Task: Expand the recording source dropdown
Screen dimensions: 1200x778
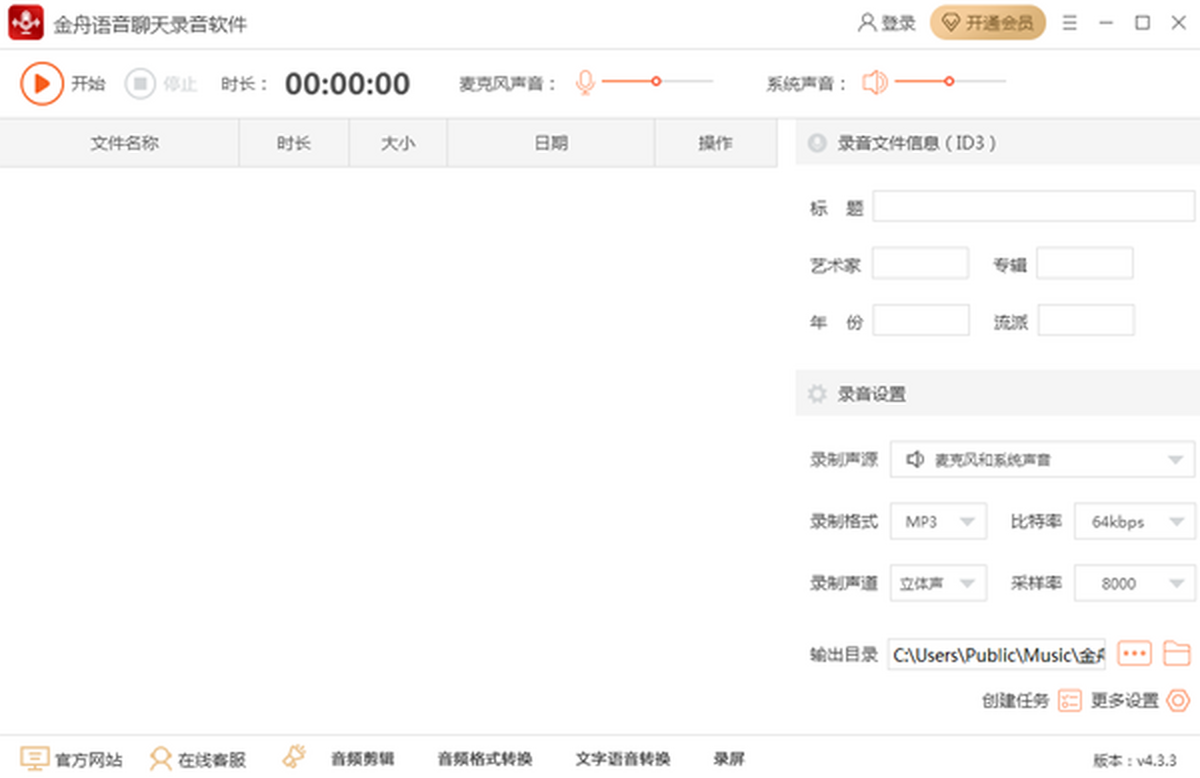Action: (1042, 460)
